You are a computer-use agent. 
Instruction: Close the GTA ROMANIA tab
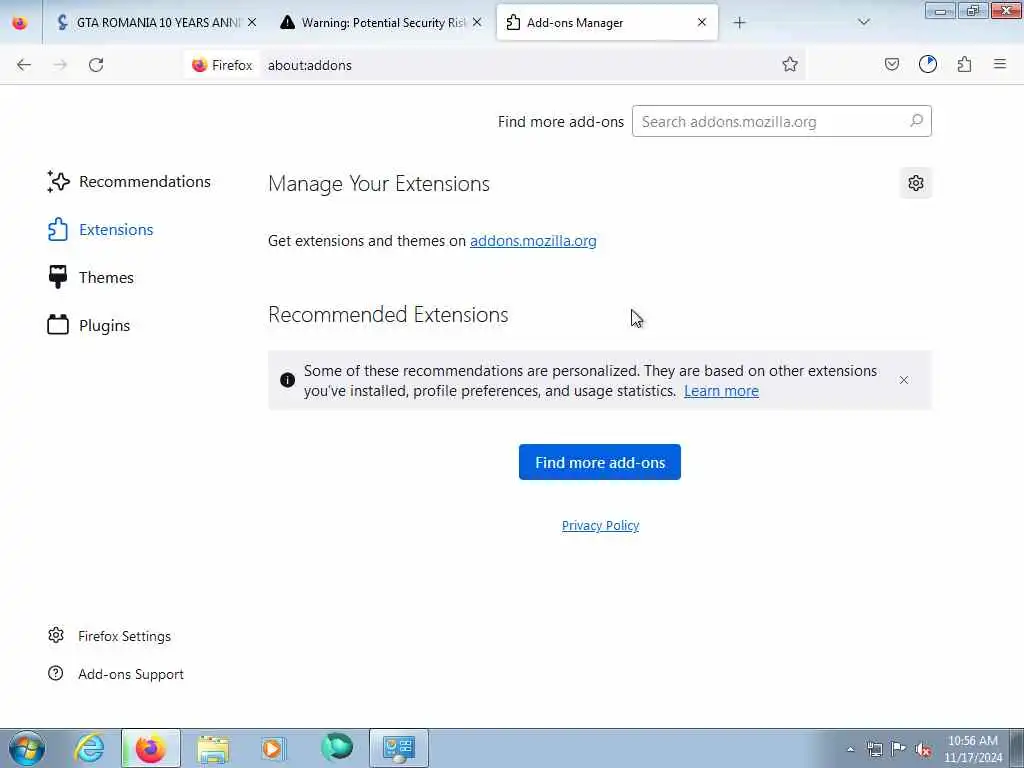(252, 23)
